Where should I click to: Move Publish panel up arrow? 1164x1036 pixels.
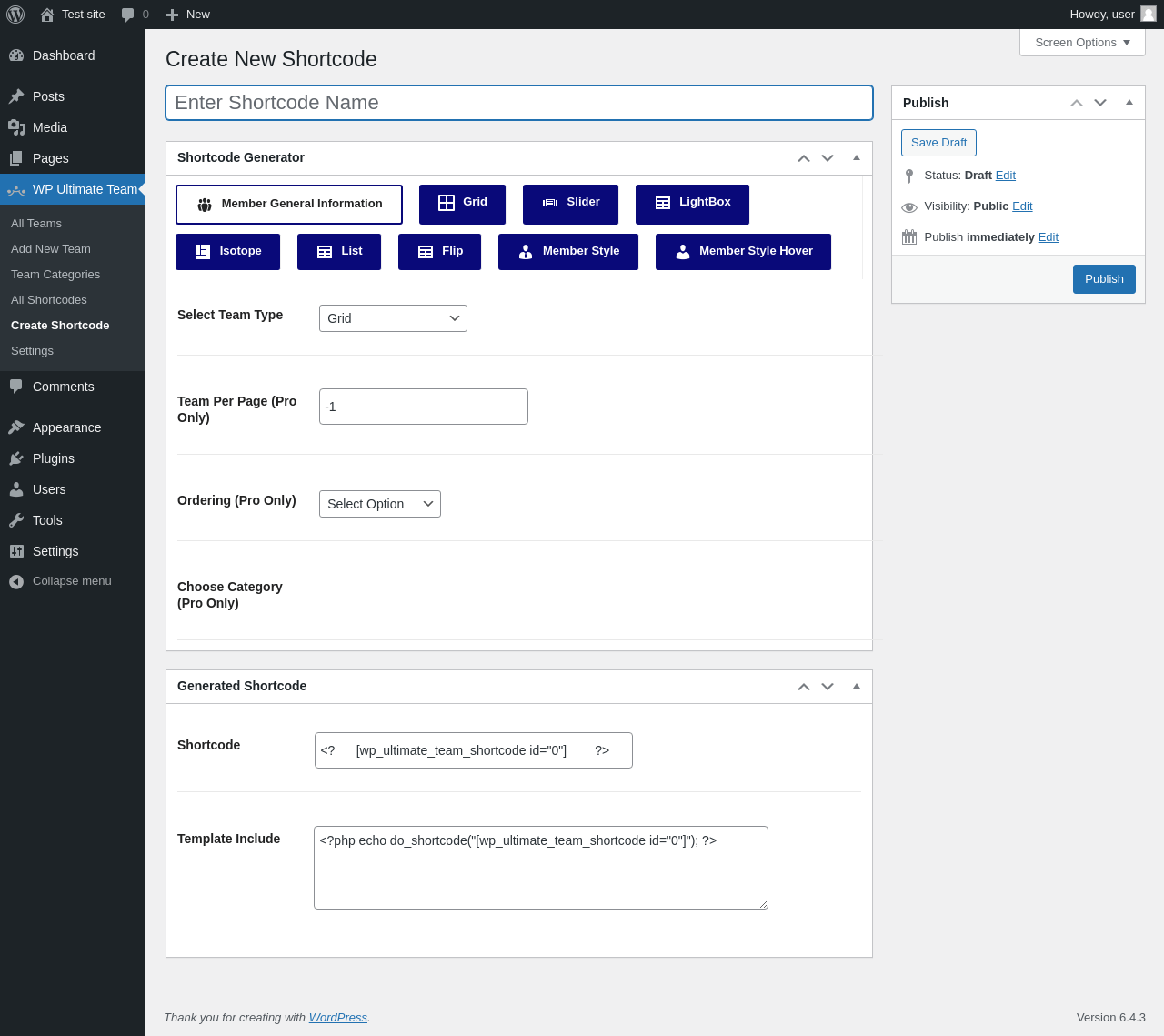[1077, 103]
